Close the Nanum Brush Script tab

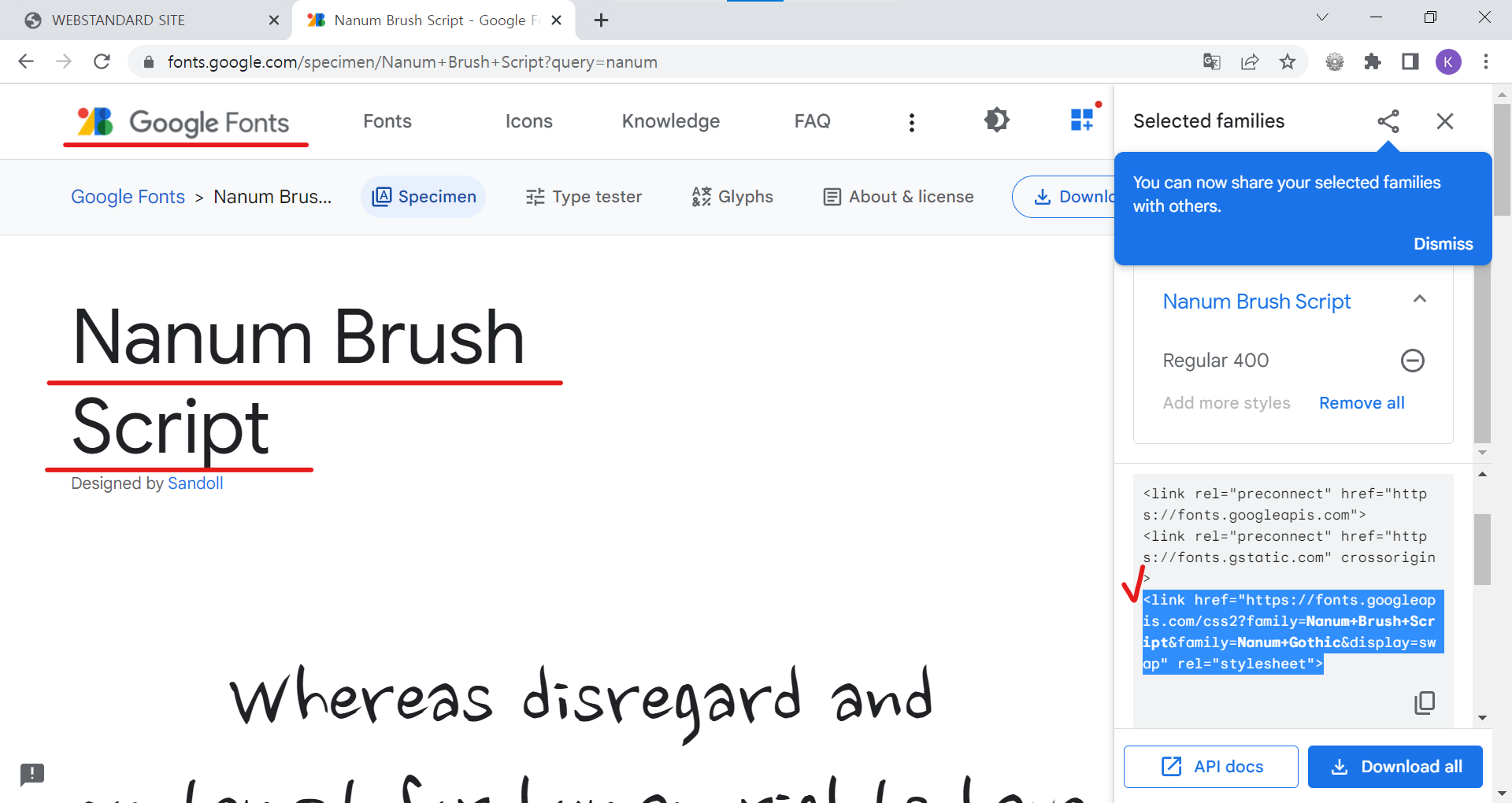[557, 20]
